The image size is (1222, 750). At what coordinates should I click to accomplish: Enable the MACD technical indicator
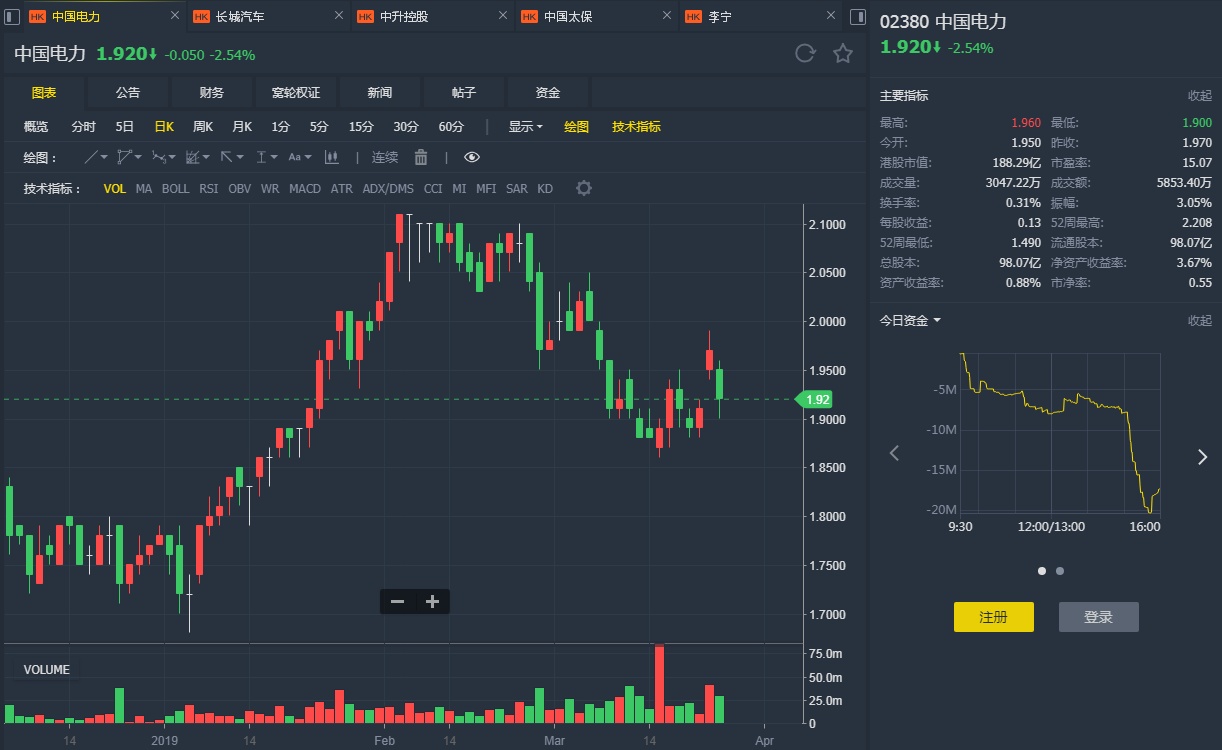305,189
